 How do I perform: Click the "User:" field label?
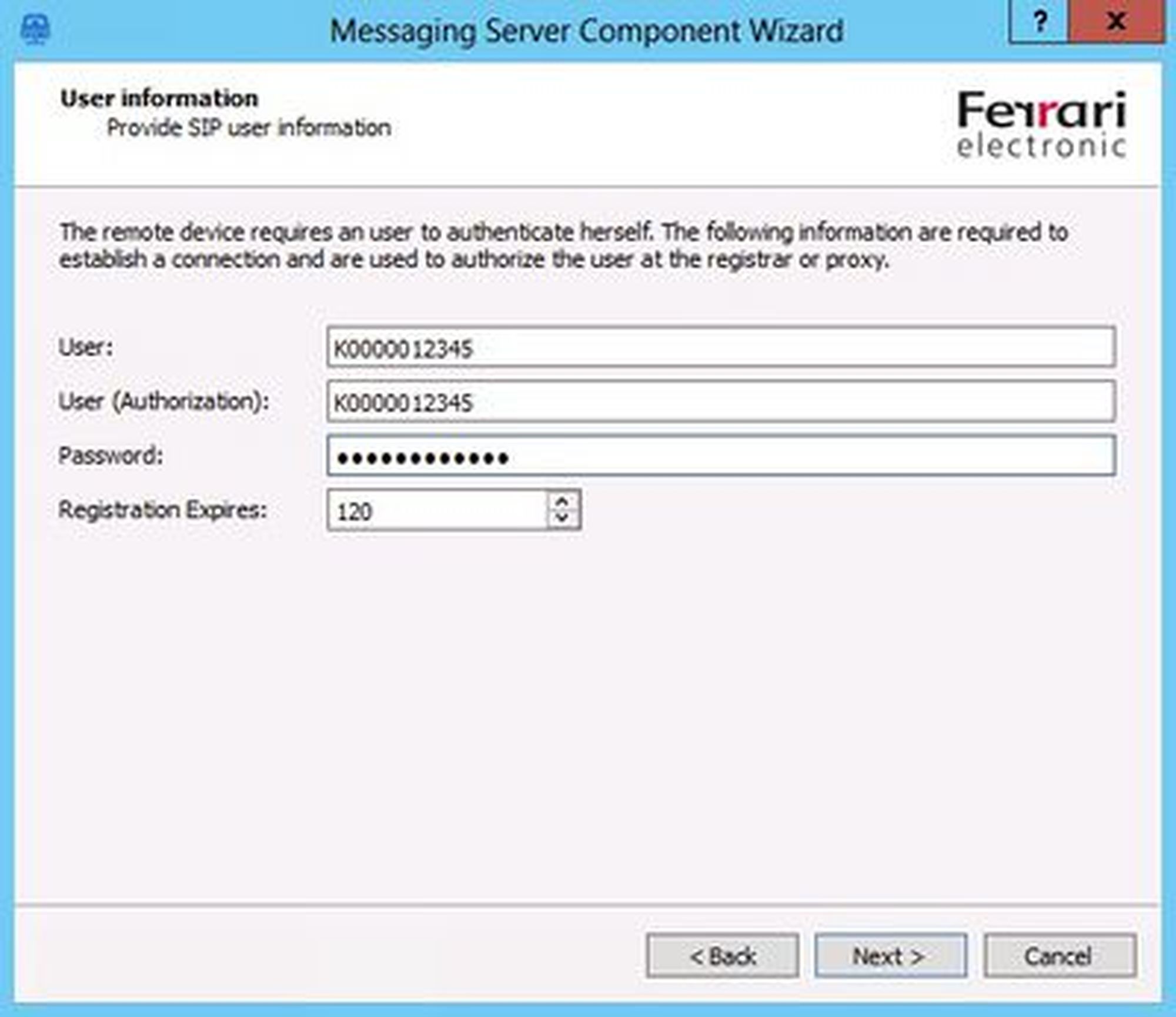click(86, 347)
